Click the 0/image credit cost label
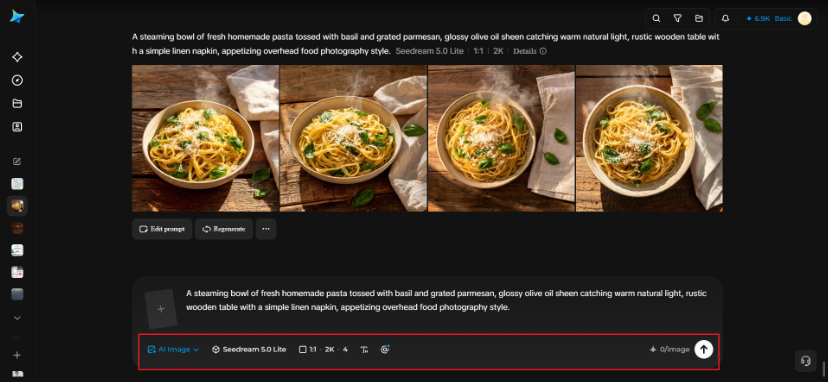 670,349
